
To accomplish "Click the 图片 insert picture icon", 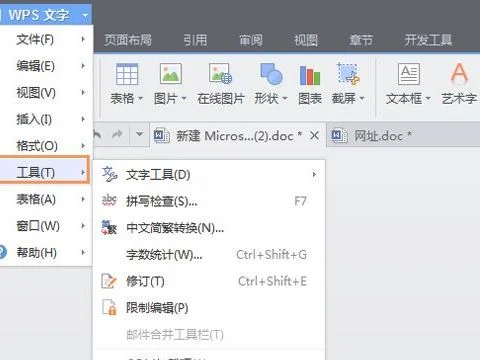I will 171,73.
